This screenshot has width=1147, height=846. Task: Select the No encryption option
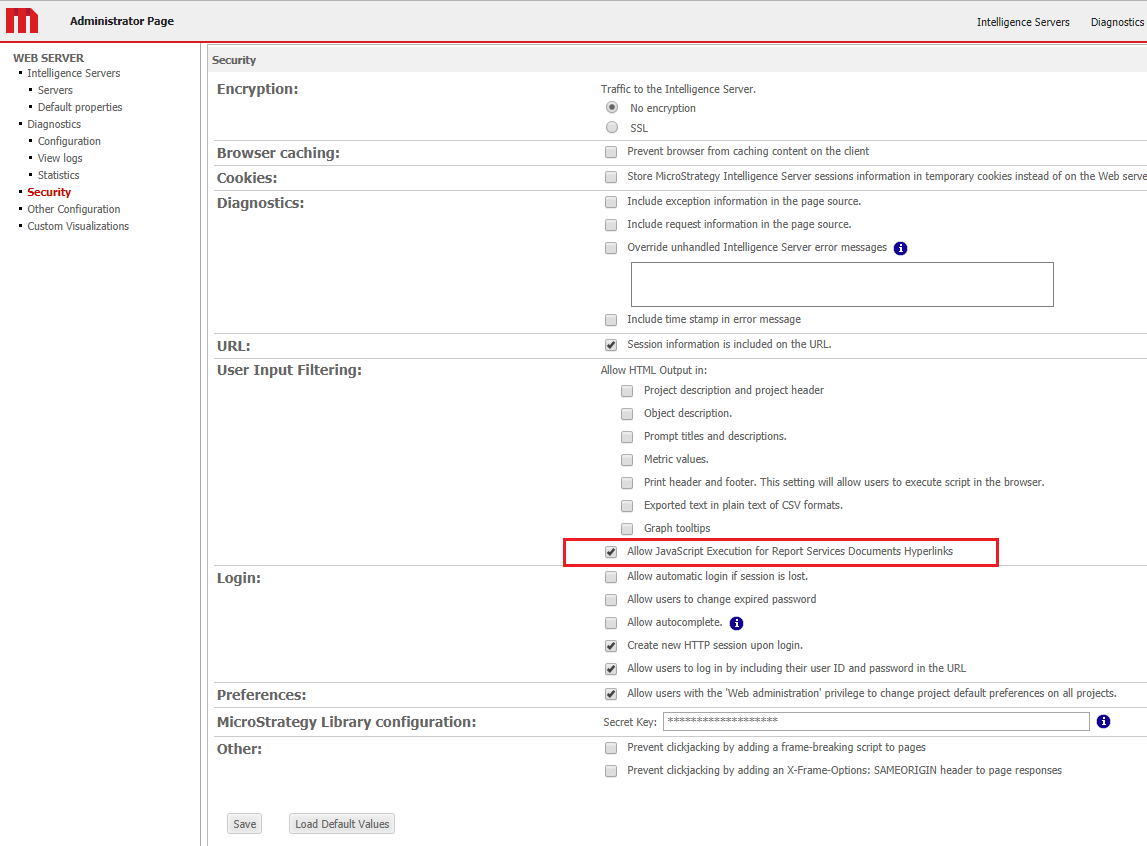(x=610, y=107)
